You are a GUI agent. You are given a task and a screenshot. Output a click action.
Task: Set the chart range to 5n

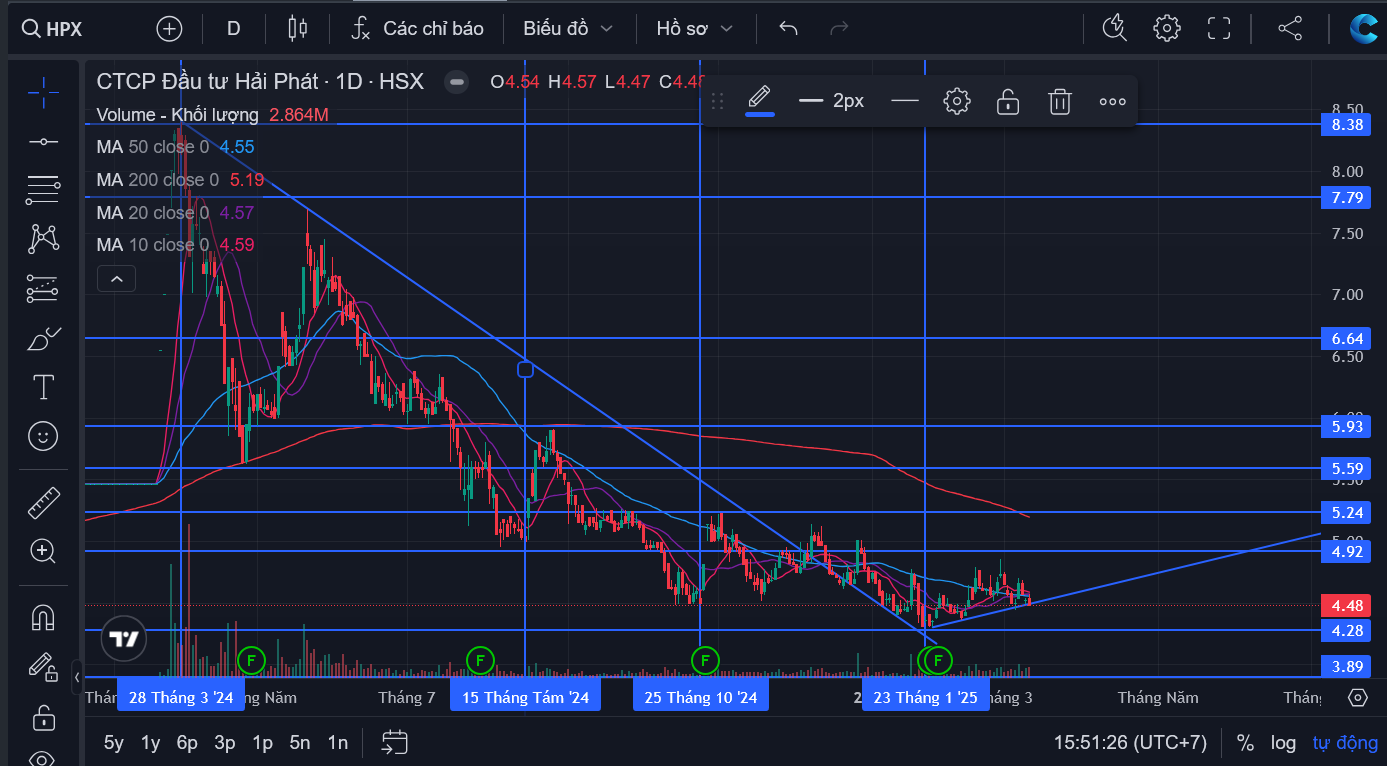(300, 743)
